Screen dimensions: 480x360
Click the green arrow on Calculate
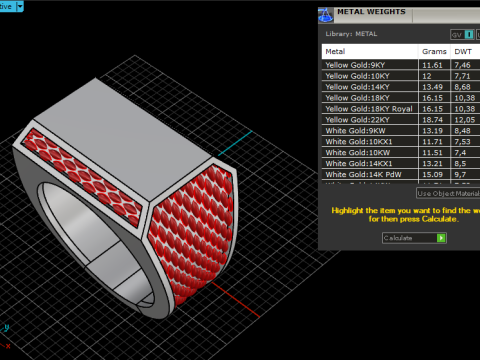441,238
